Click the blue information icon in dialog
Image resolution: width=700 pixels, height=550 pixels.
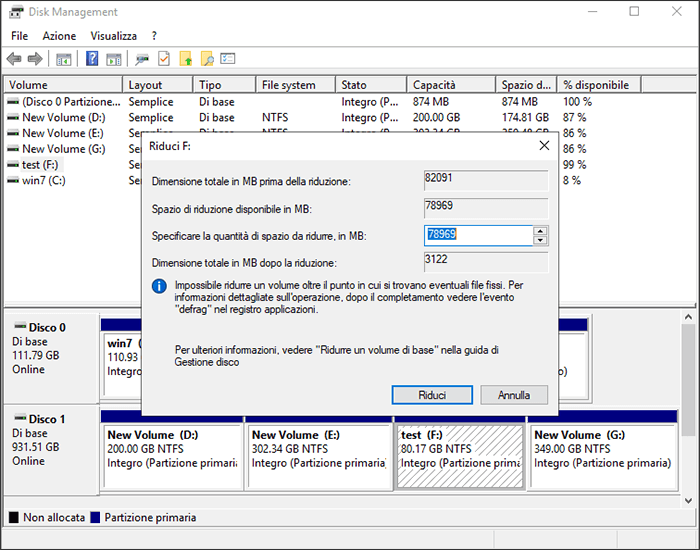click(159, 286)
